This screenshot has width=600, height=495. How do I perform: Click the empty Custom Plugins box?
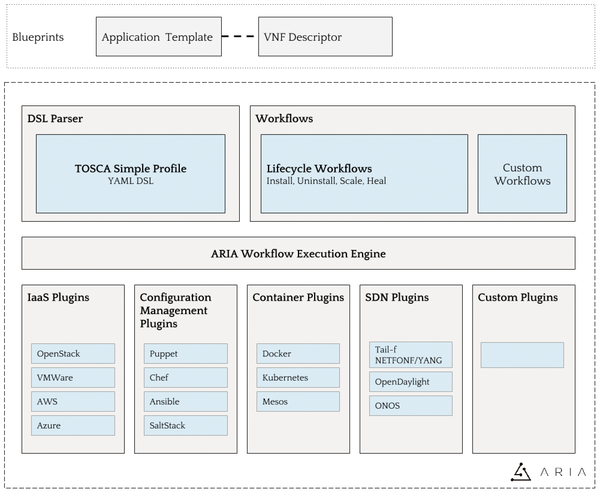click(x=522, y=355)
